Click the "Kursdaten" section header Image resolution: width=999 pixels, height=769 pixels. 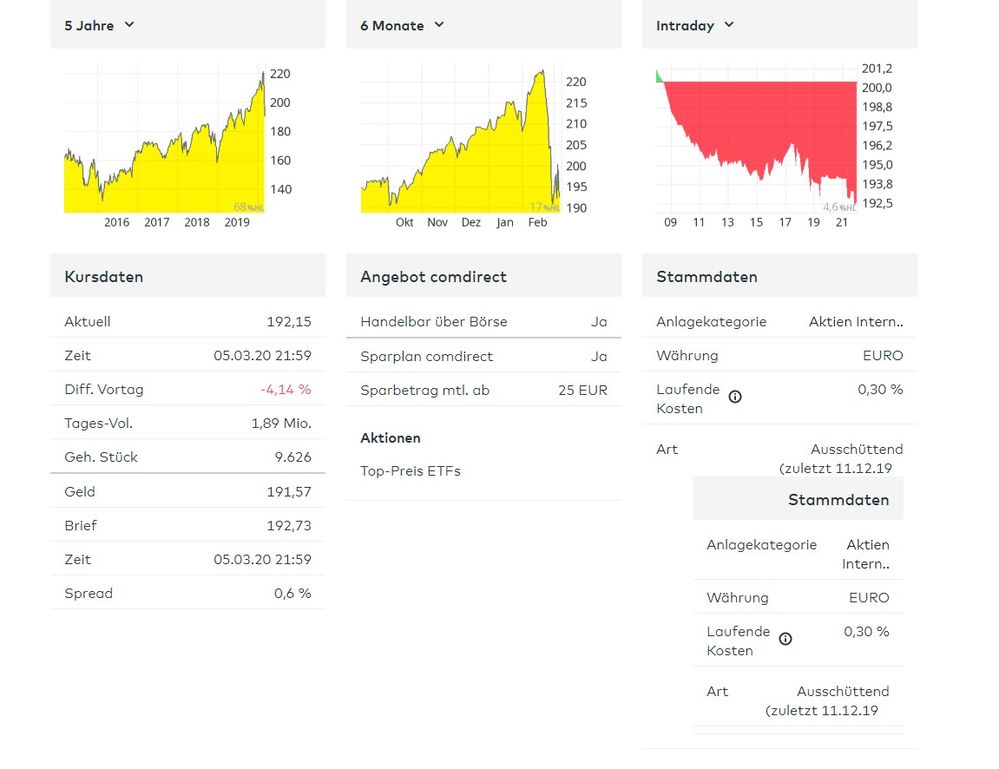point(104,277)
